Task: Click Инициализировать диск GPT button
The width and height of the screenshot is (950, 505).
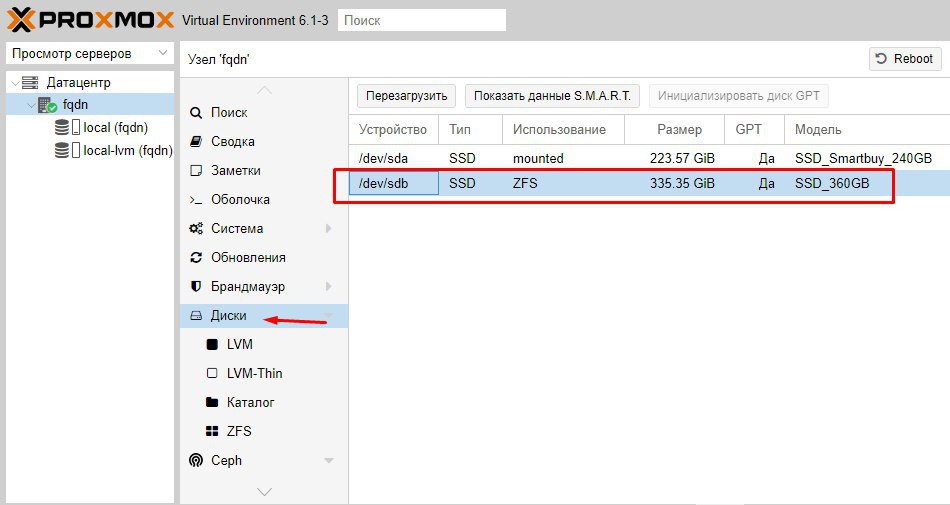Action: click(x=739, y=96)
